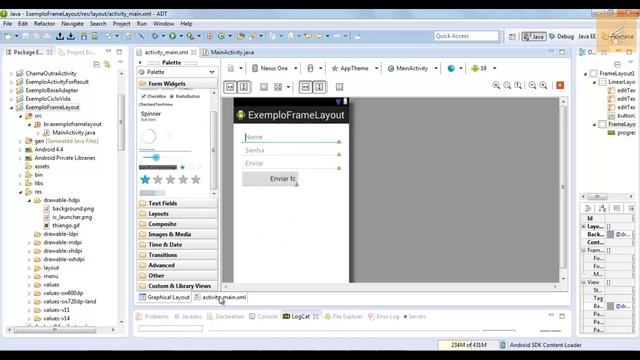Viewport: 640px width, 360px height.
Task: Select the circular ProgressBar widget in palette
Action: [x=149, y=136]
